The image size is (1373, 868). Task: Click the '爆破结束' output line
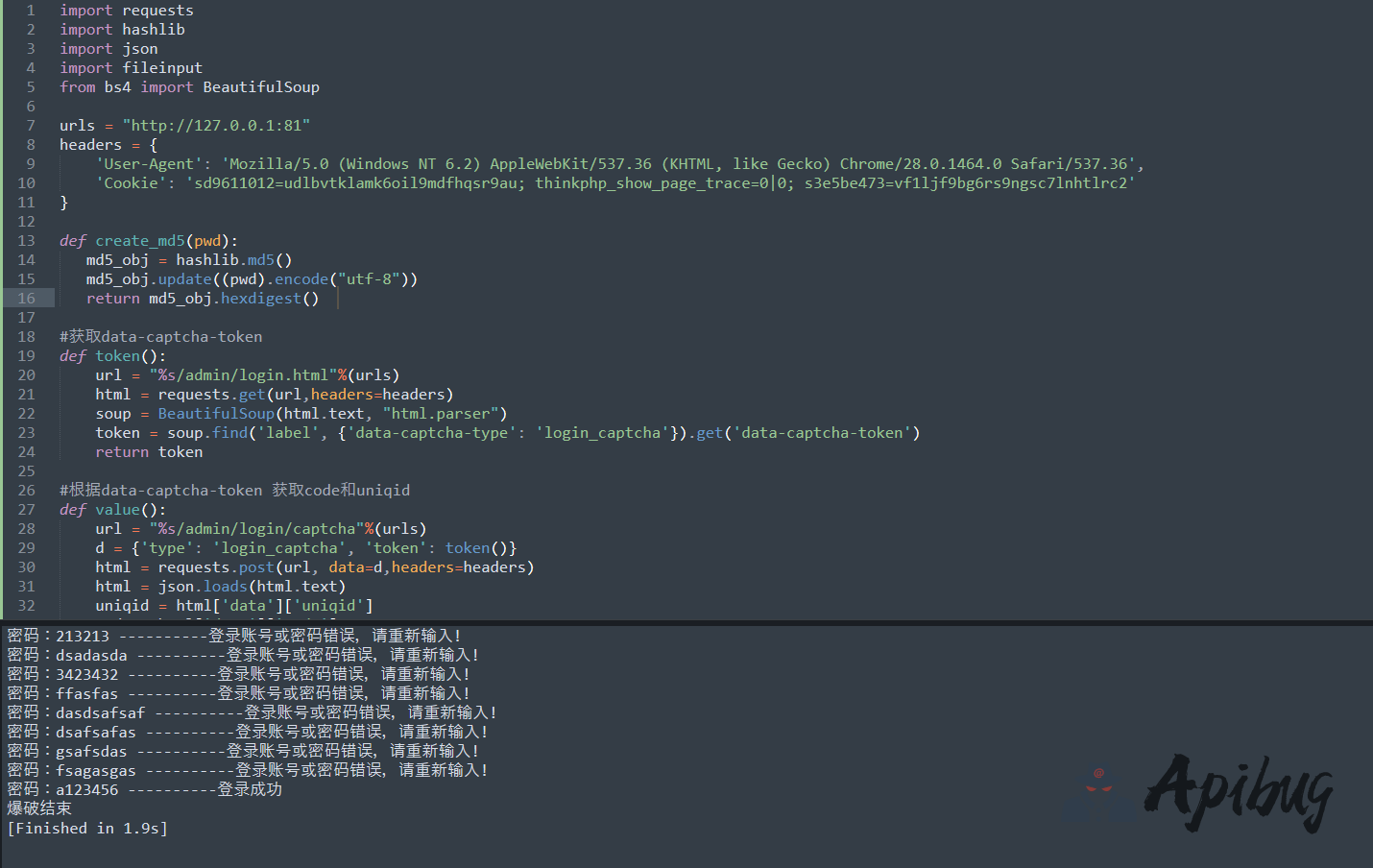click(39, 808)
